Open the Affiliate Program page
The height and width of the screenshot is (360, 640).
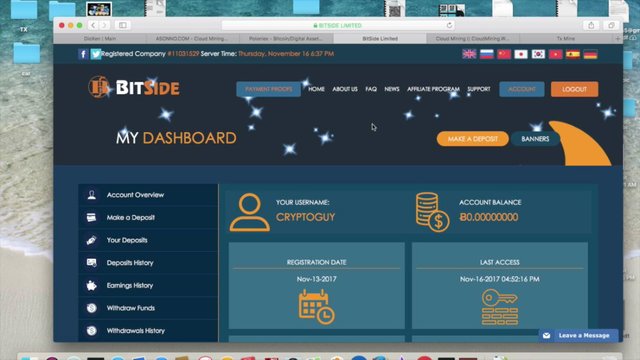[x=433, y=89]
